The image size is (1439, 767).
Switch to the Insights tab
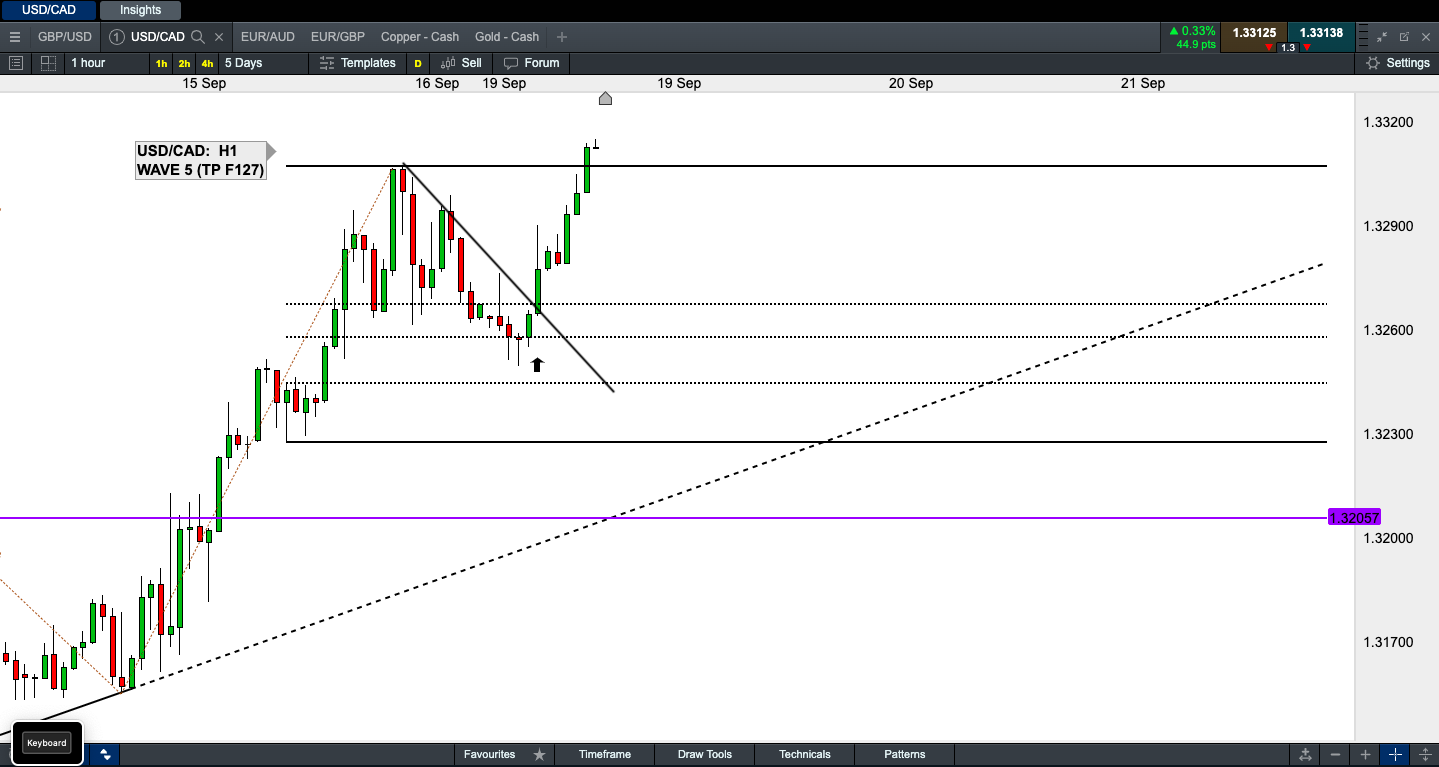pos(140,10)
